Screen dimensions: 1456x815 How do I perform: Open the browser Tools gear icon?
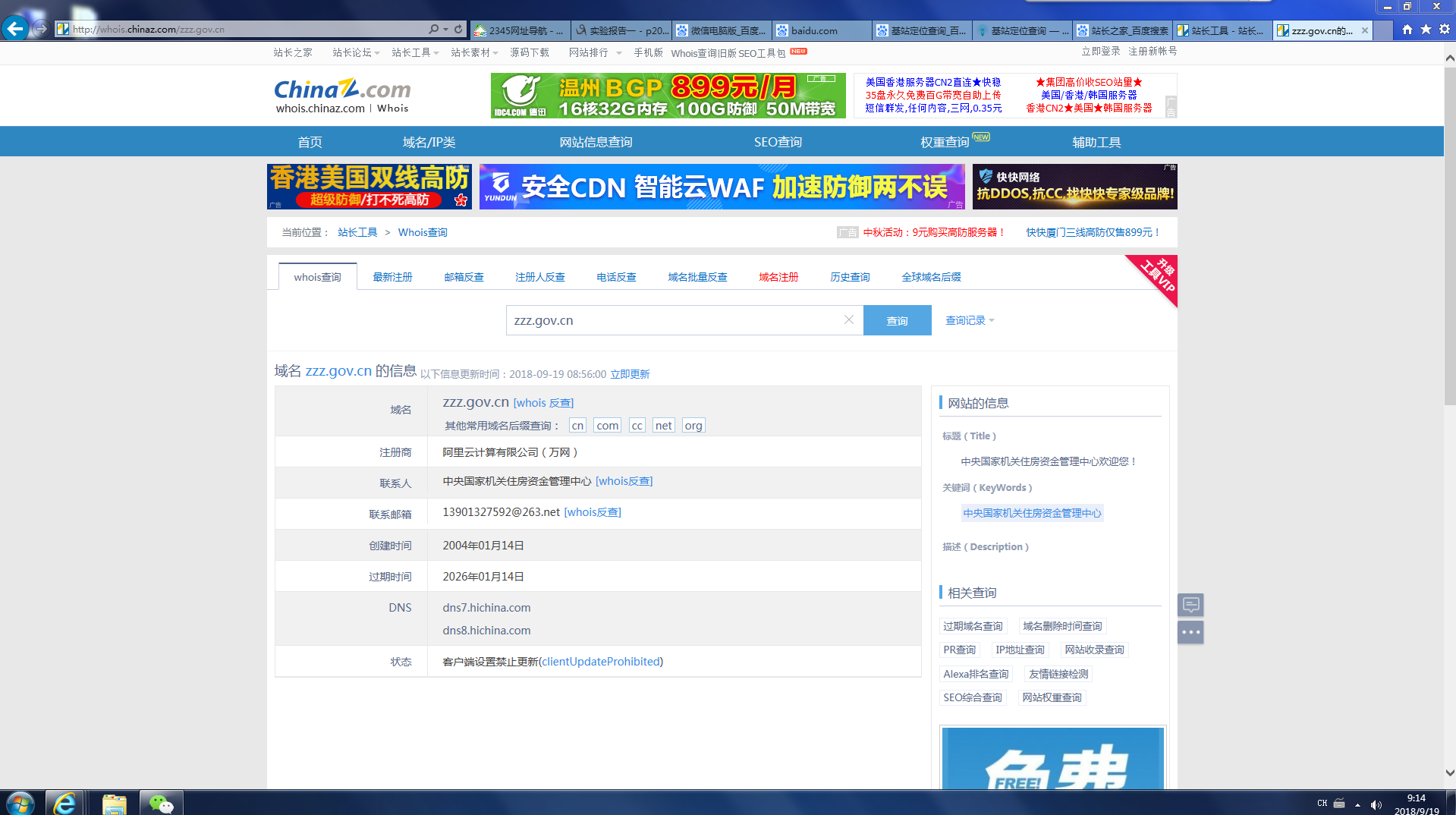[1445, 30]
